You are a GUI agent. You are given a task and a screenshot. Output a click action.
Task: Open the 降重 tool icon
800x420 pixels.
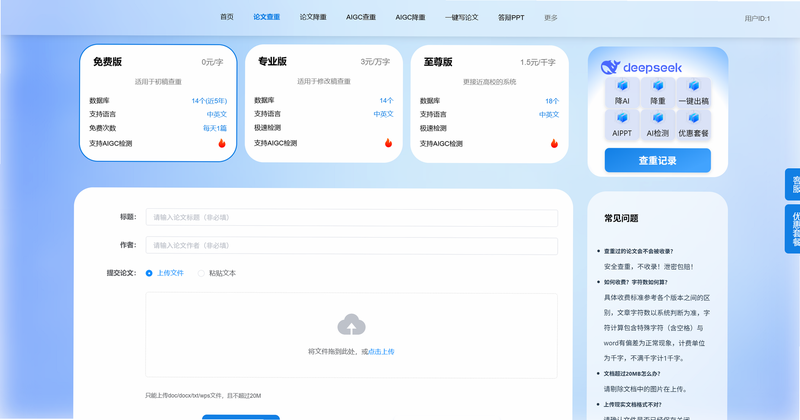tap(658, 93)
